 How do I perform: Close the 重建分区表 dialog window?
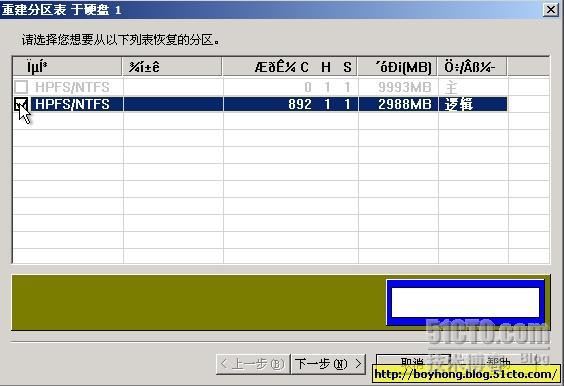pyautogui.click(x=551, y=10)
